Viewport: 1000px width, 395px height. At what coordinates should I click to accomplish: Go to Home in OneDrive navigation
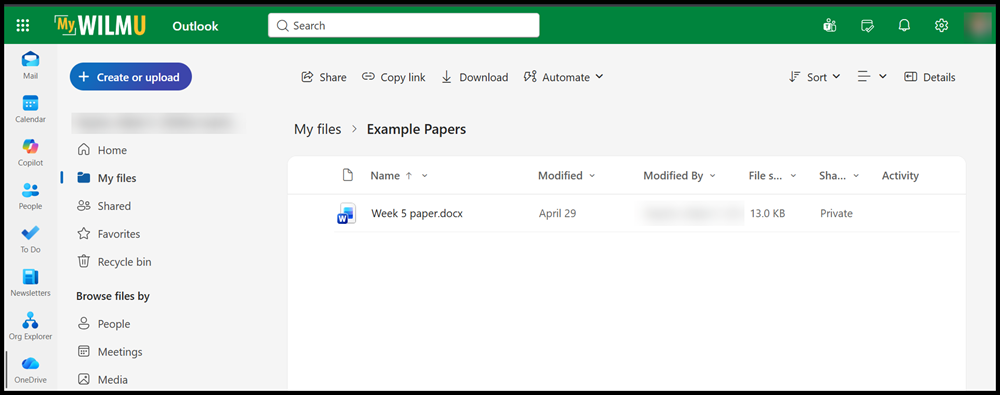(102, 150)
